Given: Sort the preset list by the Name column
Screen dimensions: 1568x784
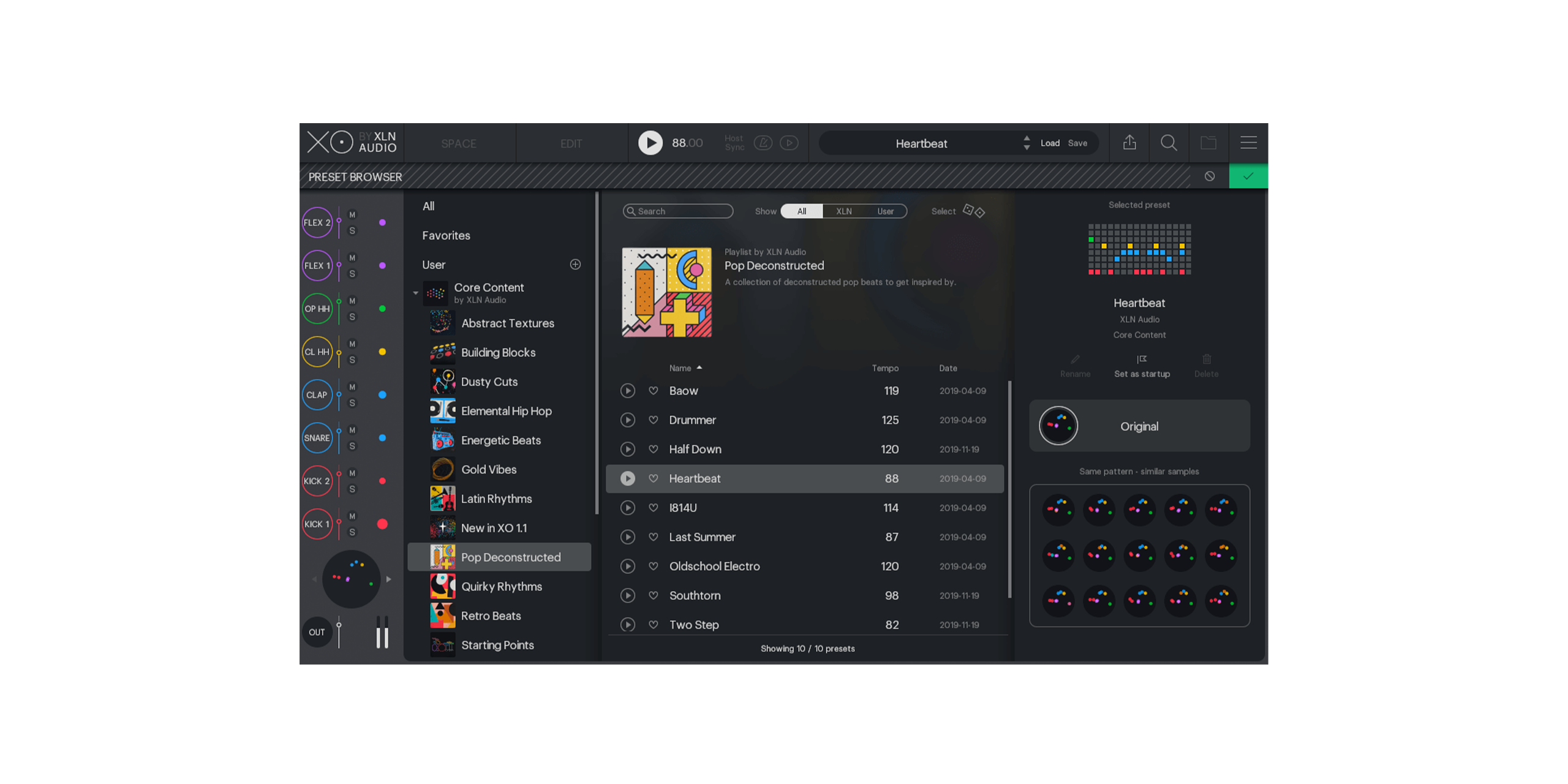Looking at the screenshot, I should pos(680,368).
